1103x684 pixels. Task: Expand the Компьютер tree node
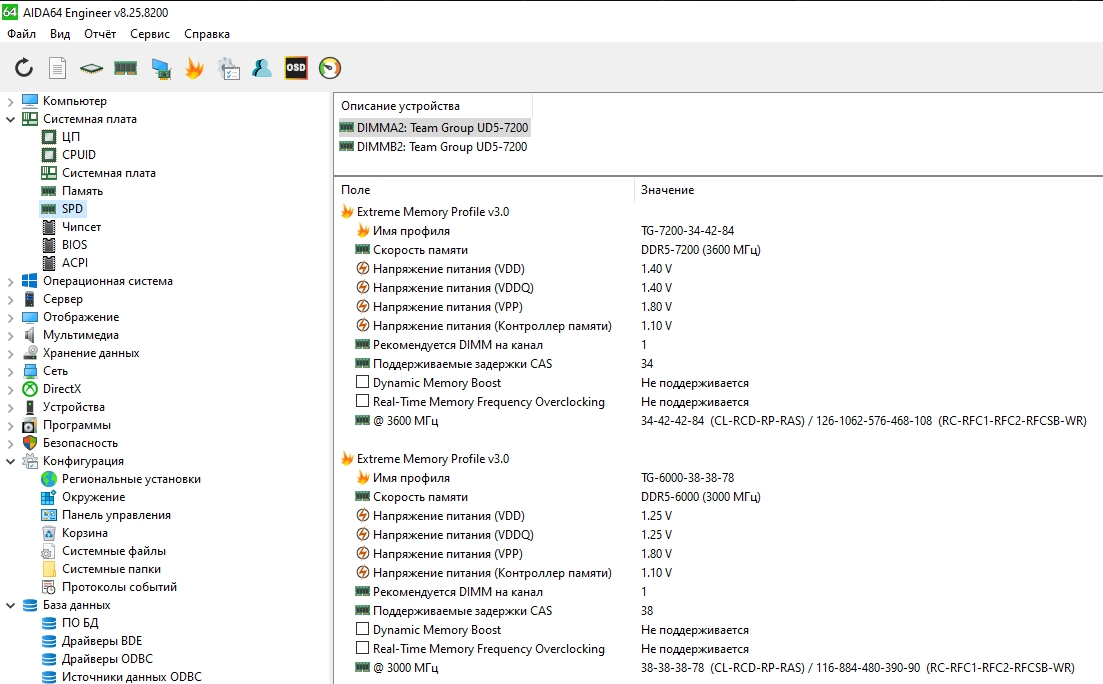click(10, 101)
